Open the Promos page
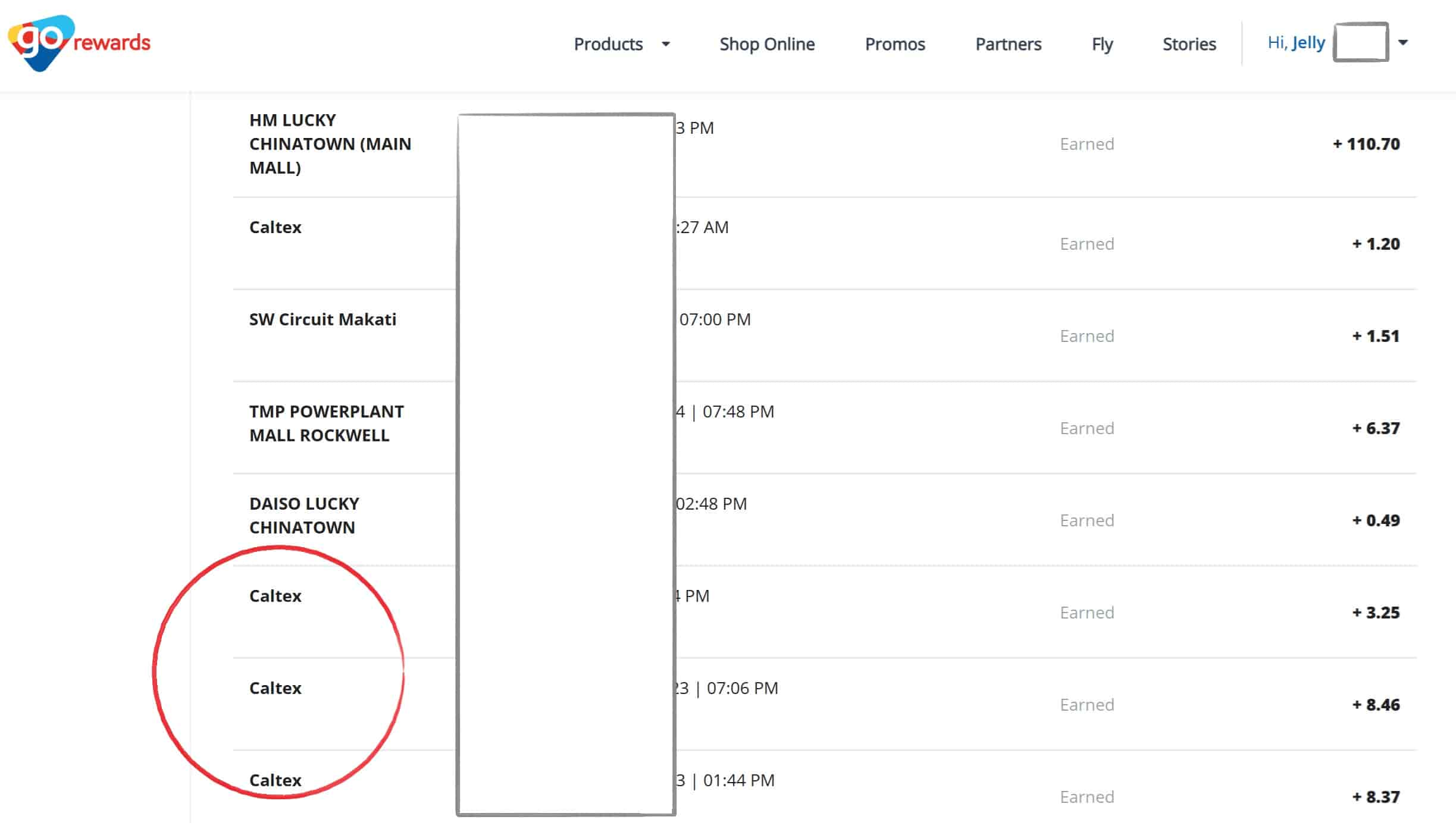The width and height of the screenshot is (1456, 832). pos(895,44)
